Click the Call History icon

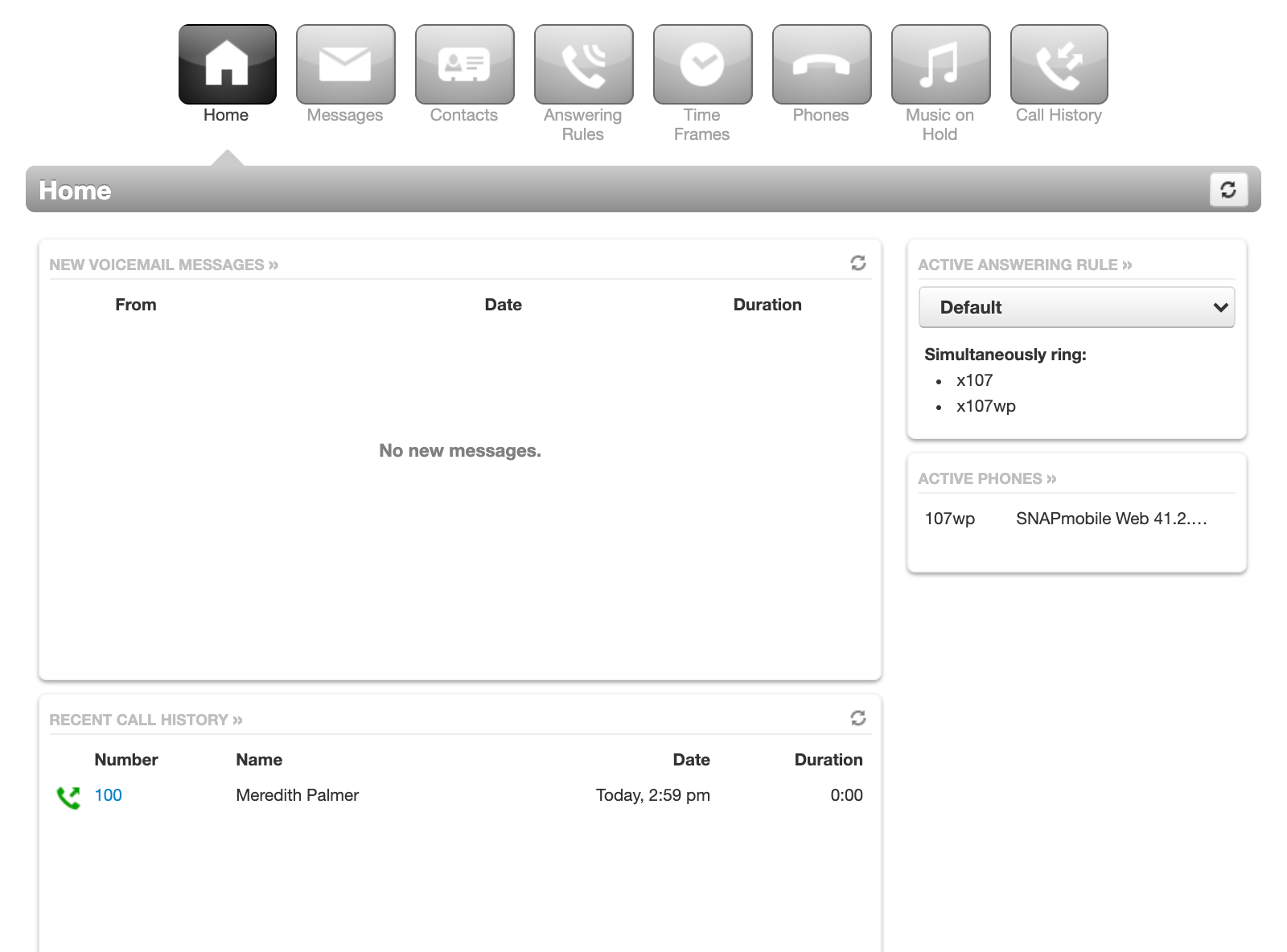click(x=1059, y=64)
